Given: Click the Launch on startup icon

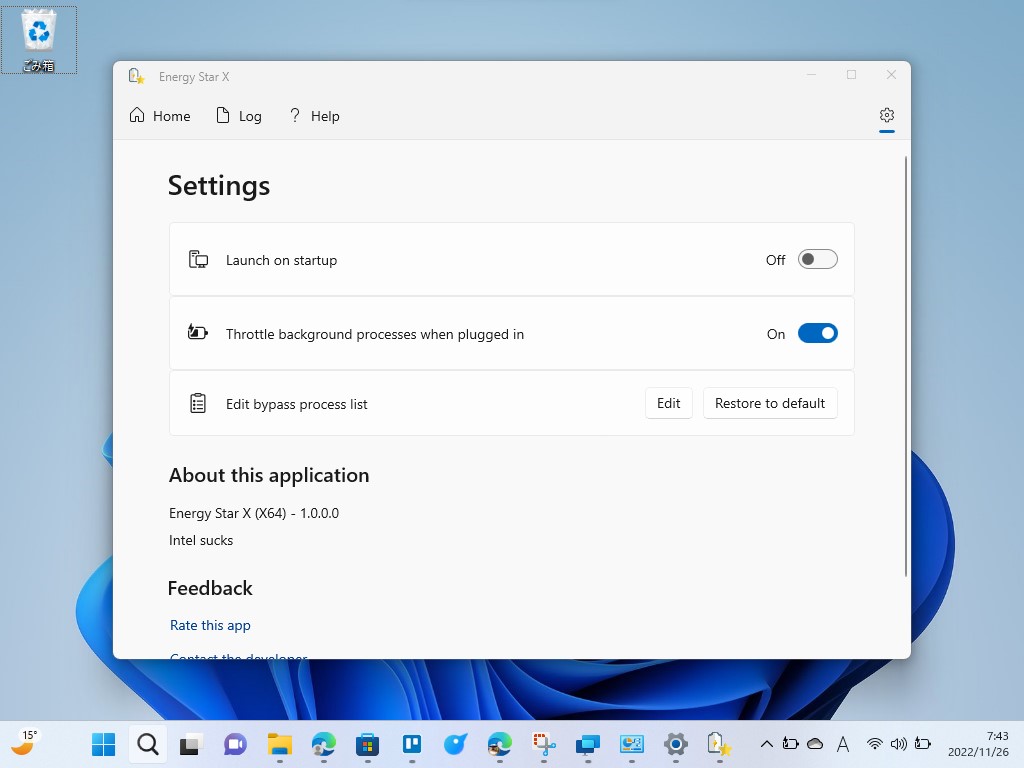Looking at the screenshot, I should pos(198,259).
